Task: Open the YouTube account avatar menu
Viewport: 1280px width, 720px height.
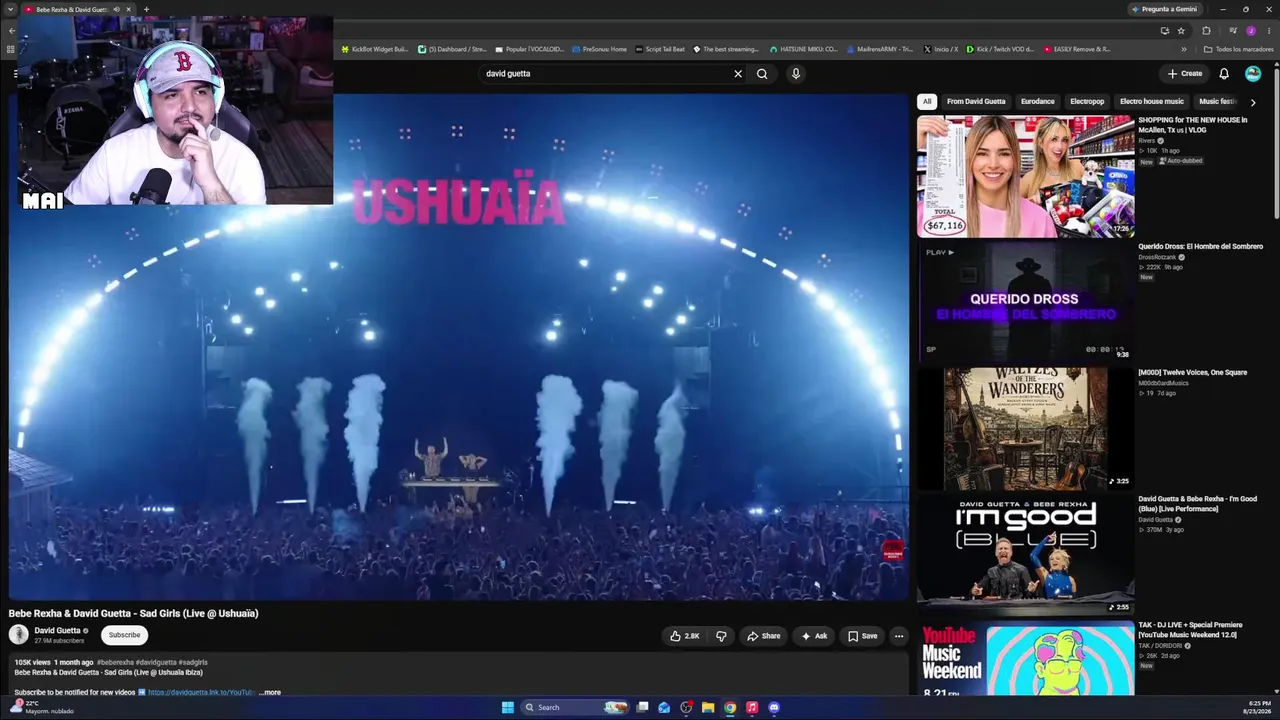Action: pyautogui.click(x=1253, y=74)
